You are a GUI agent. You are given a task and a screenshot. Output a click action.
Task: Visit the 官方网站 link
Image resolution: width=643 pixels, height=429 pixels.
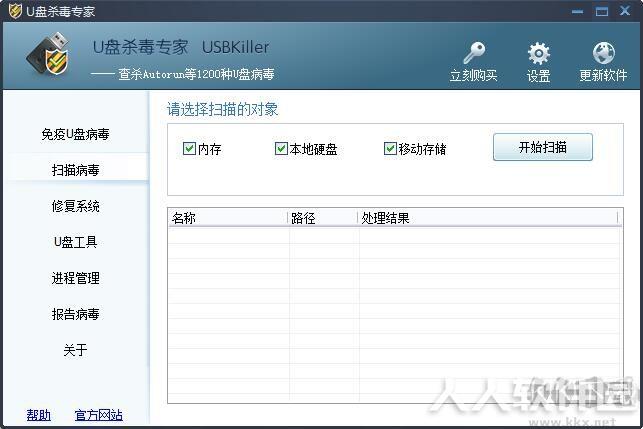[99, 415]
